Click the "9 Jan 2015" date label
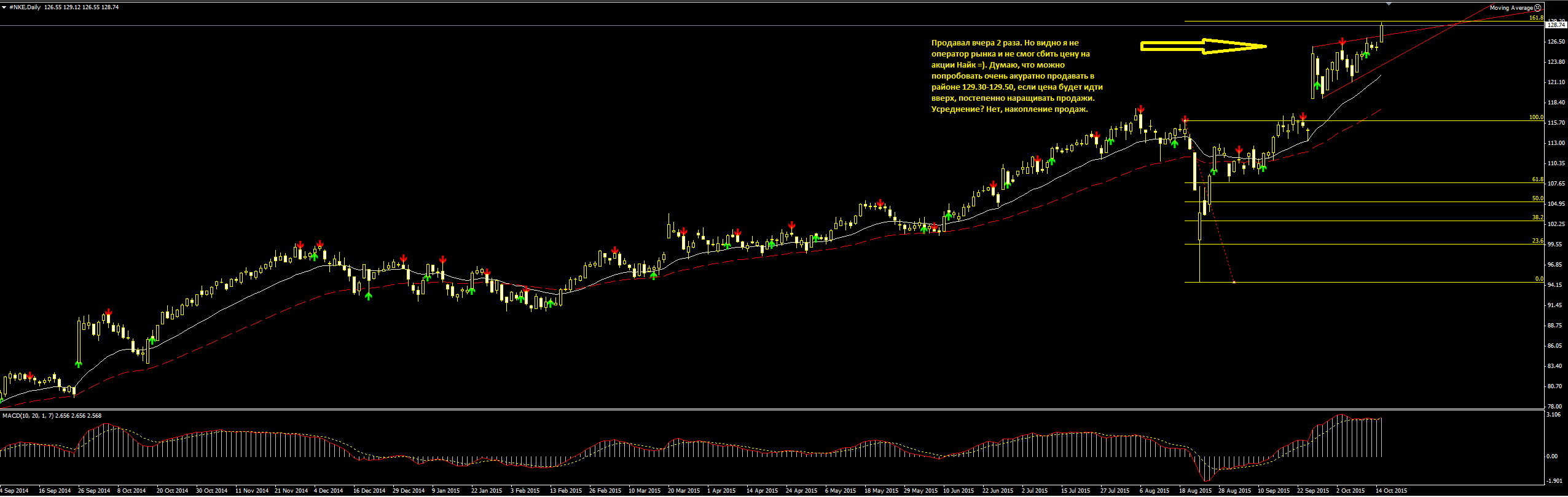Image resolution: width=1568 pixels, height=497 pixels. coord(446,491)
